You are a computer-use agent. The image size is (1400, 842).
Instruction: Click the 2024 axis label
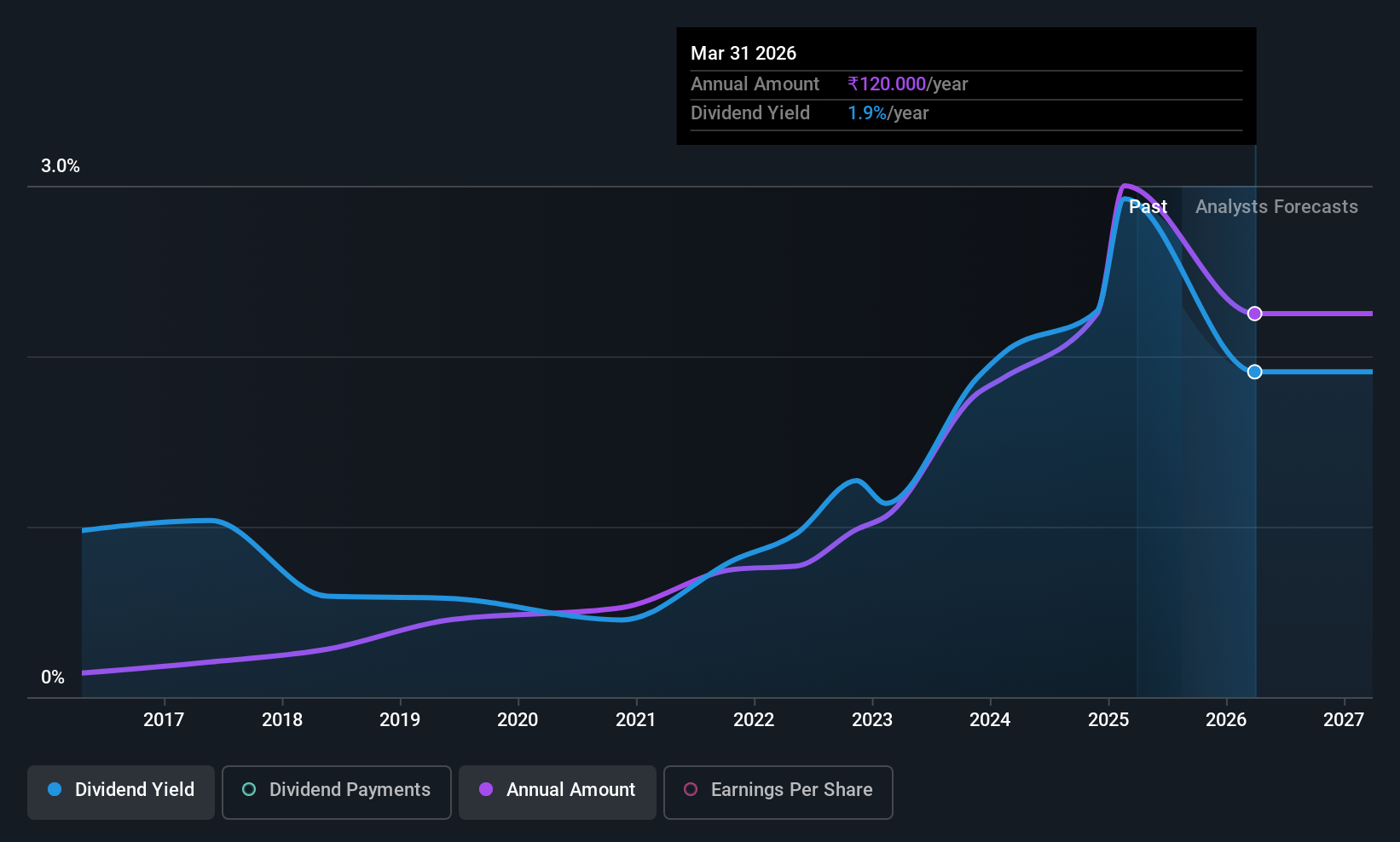pos(990,720)
